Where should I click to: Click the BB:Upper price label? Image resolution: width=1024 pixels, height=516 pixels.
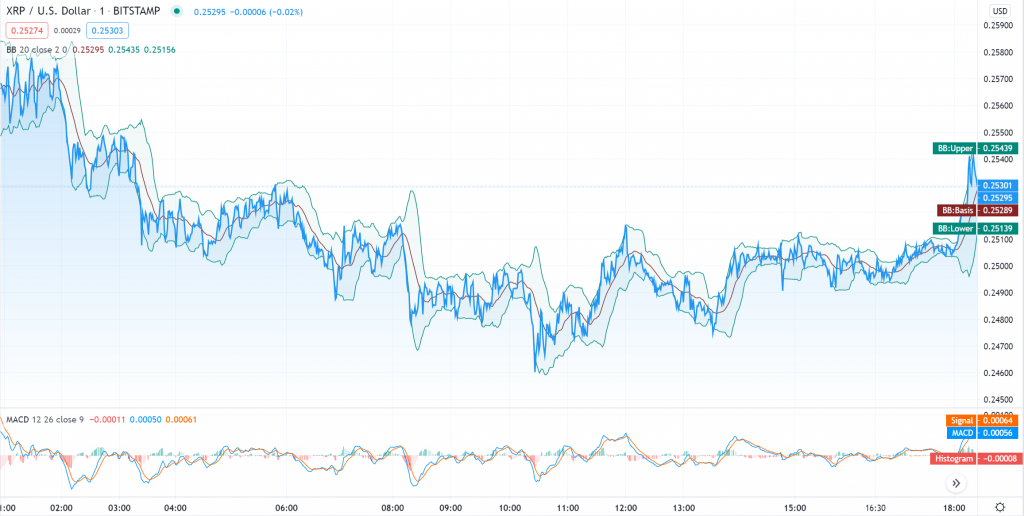955,148
